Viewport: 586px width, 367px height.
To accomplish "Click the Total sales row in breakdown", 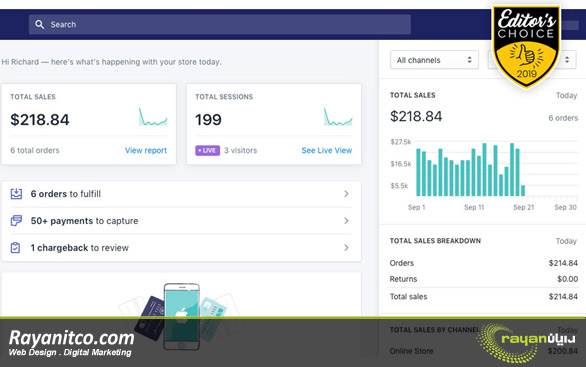I will click(484, 297).
